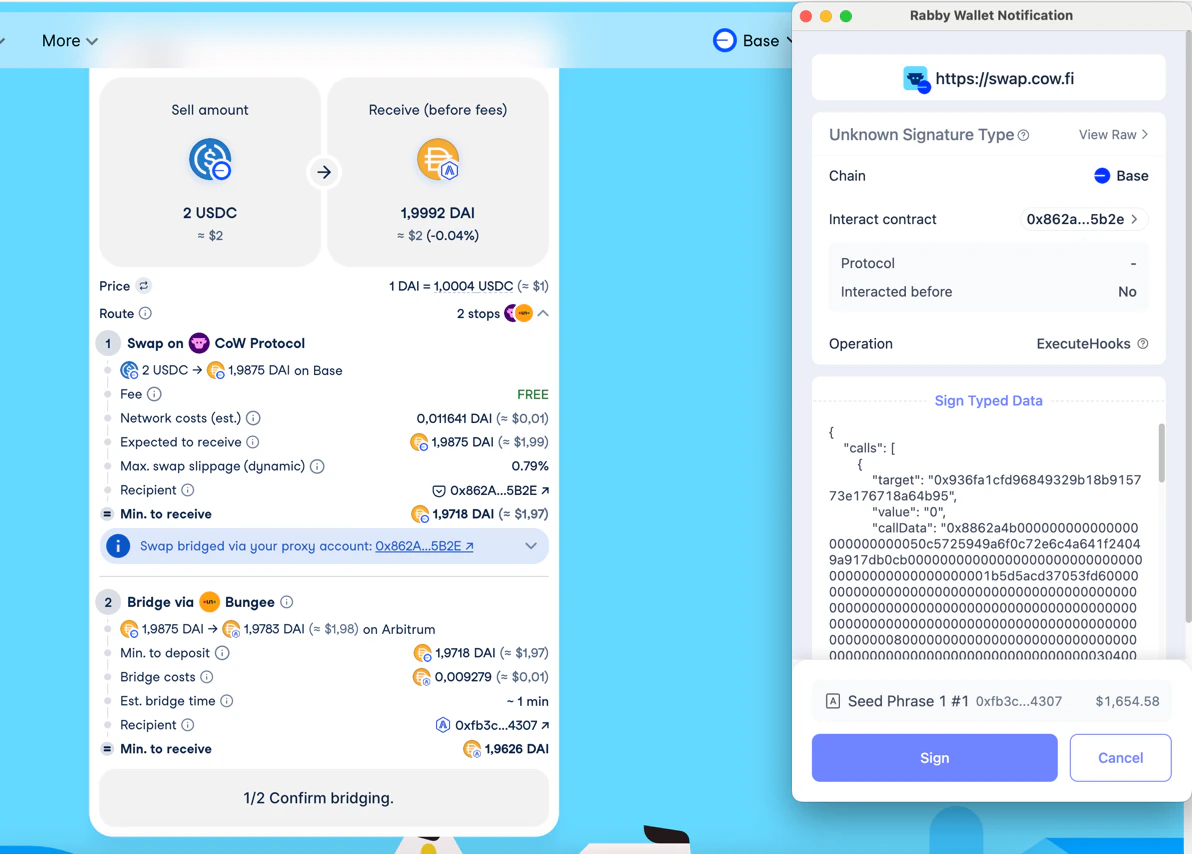This screenshot has height=854, width=1192.
Task: Click the 1 DAI = 1,0004 USDC price text
Action: click(x=451, y=286)
